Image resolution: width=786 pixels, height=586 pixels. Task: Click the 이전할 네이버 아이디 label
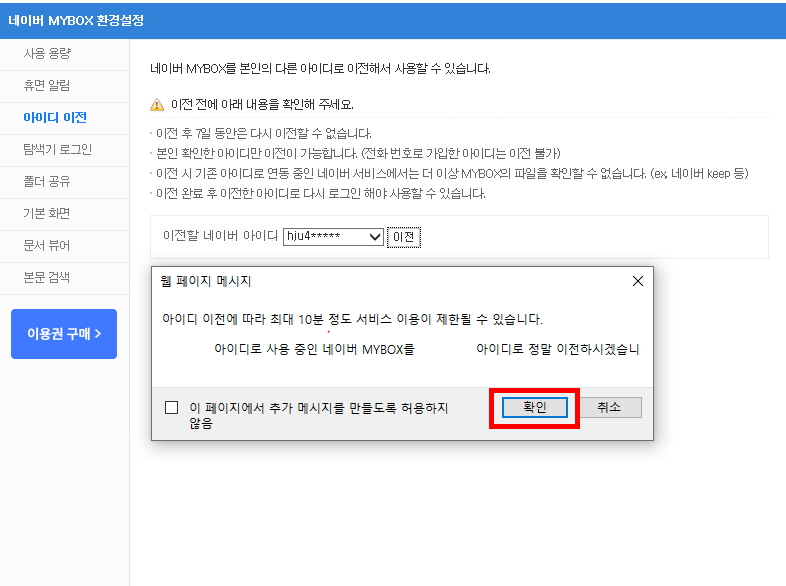pyautogui.click(x=220, y=236)
